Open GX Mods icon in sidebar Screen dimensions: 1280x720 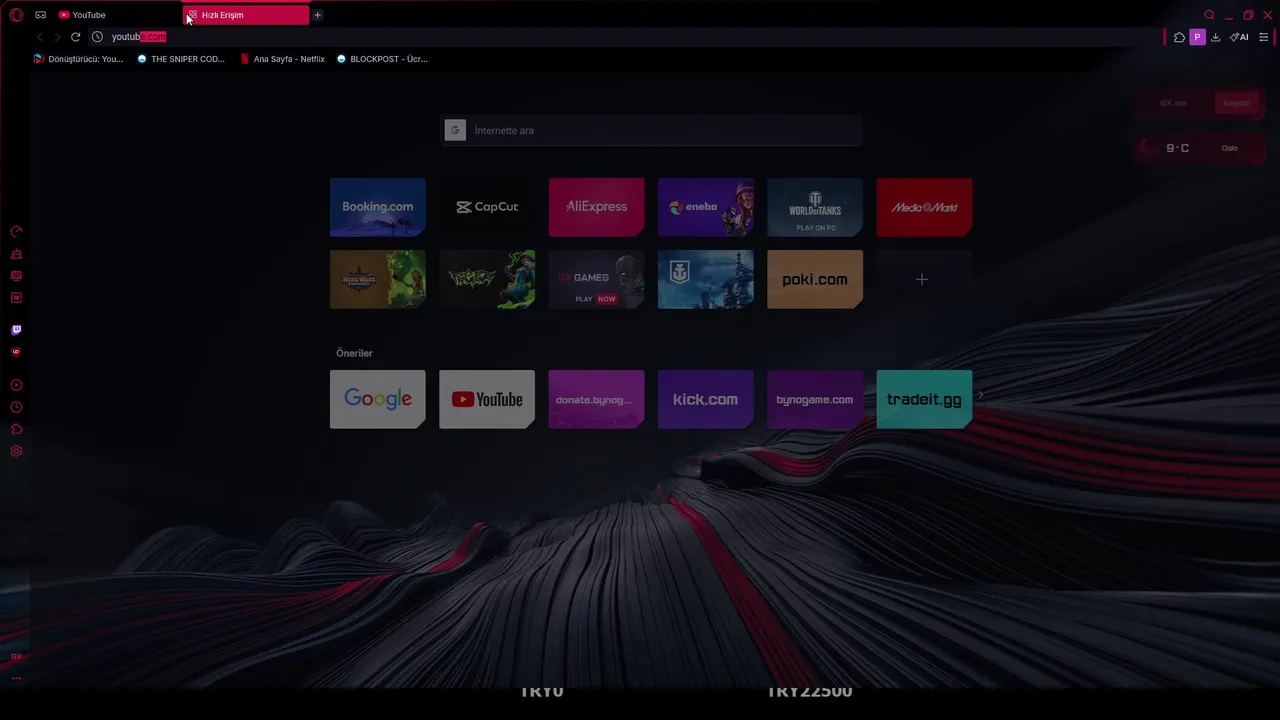click(16, 298)
